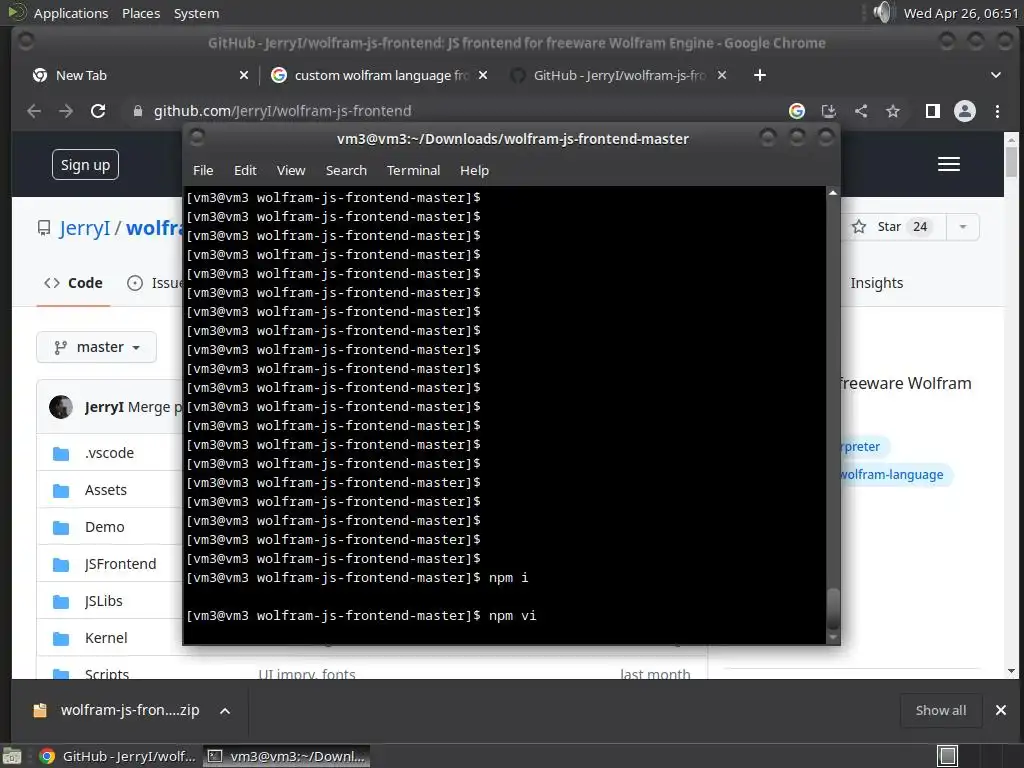Screen dimensions: 1024x768
Task: Open the .vscode folder
Action: (x=109, y=453)
